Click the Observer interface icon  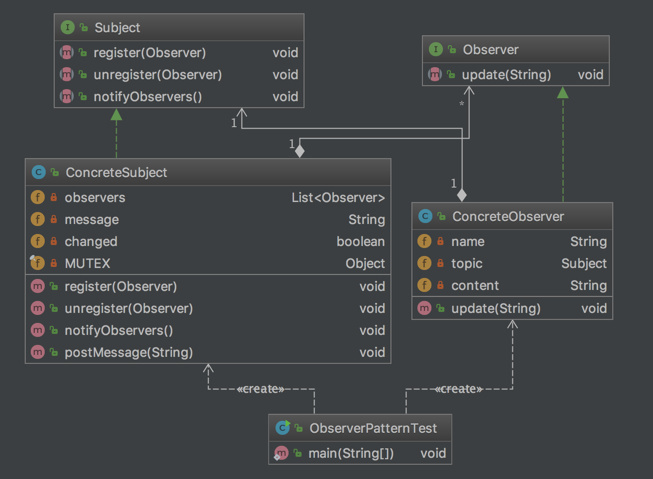click(435, 49)
